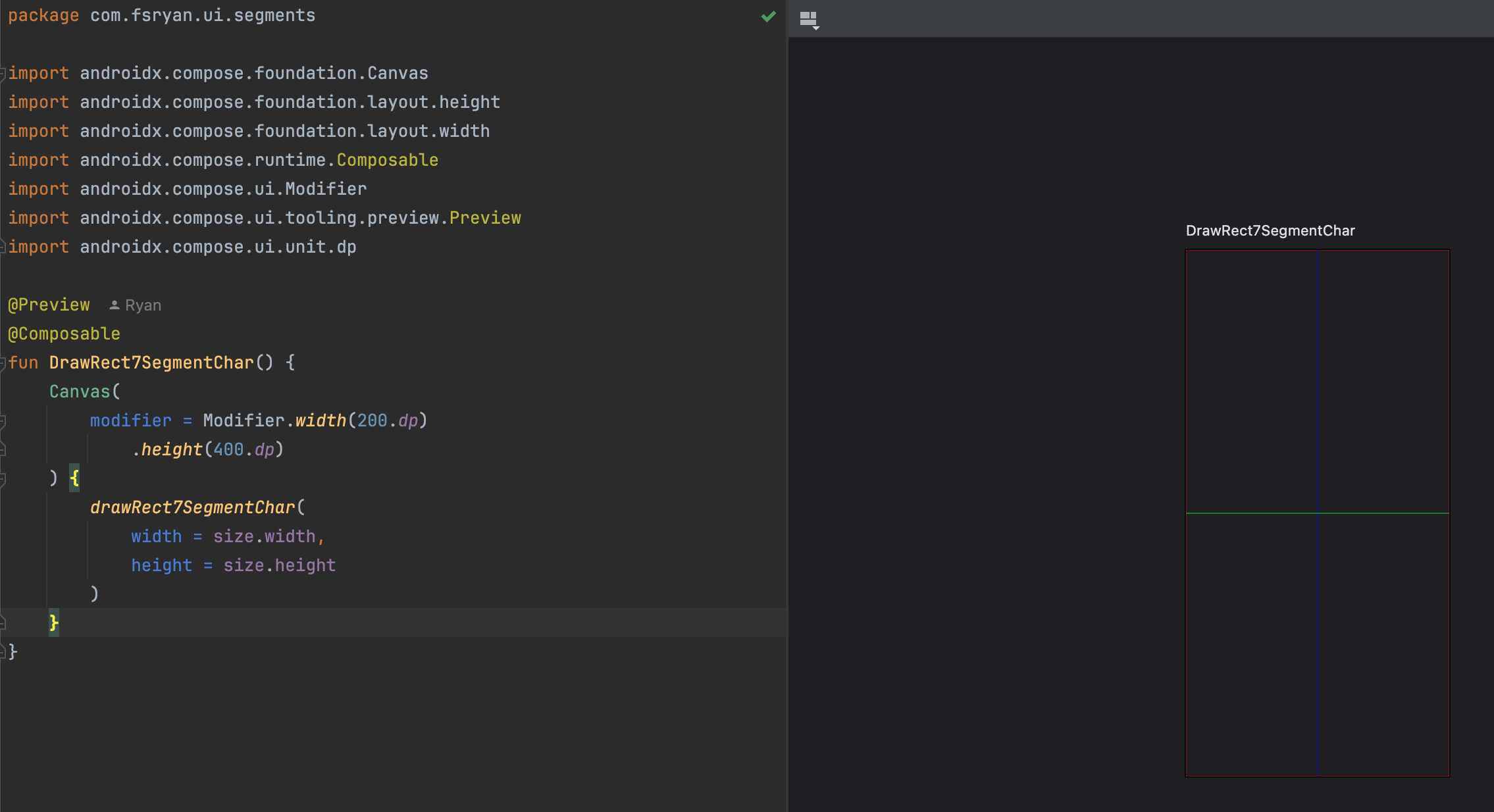Screen dimensions: 1494x812
Task: Click the androidx.compose.ui.Modifier import
Action: pyautogui.click(x=188, y=189)
